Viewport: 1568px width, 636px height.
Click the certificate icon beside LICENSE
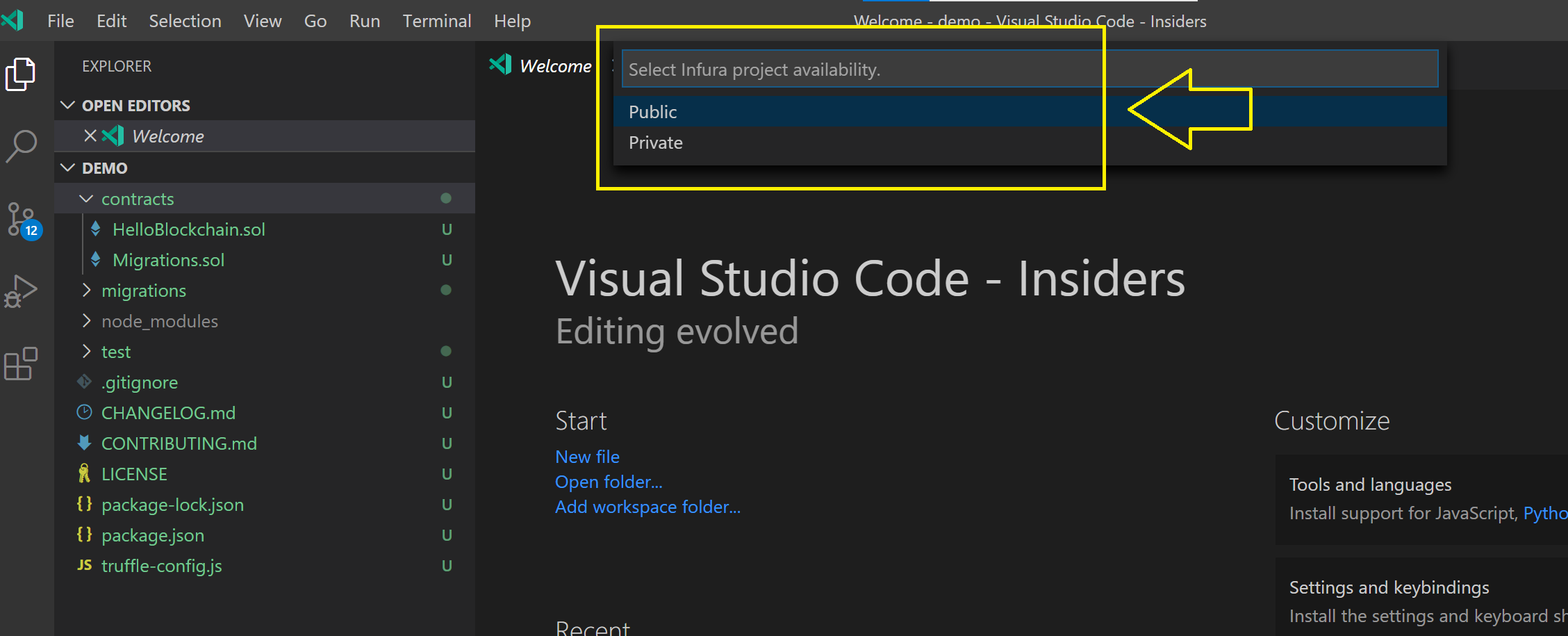coord(84,473)
